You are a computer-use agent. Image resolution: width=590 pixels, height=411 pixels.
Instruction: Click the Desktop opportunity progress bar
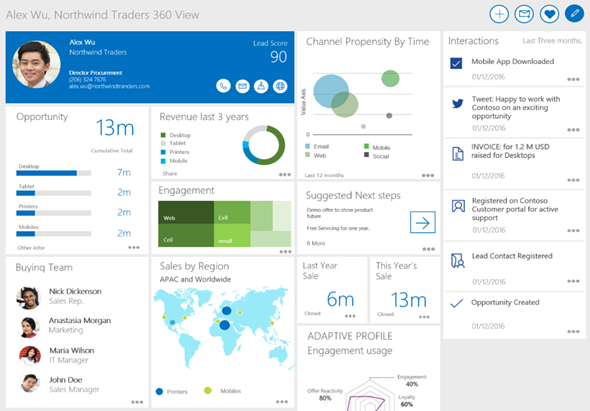point(53,173)
